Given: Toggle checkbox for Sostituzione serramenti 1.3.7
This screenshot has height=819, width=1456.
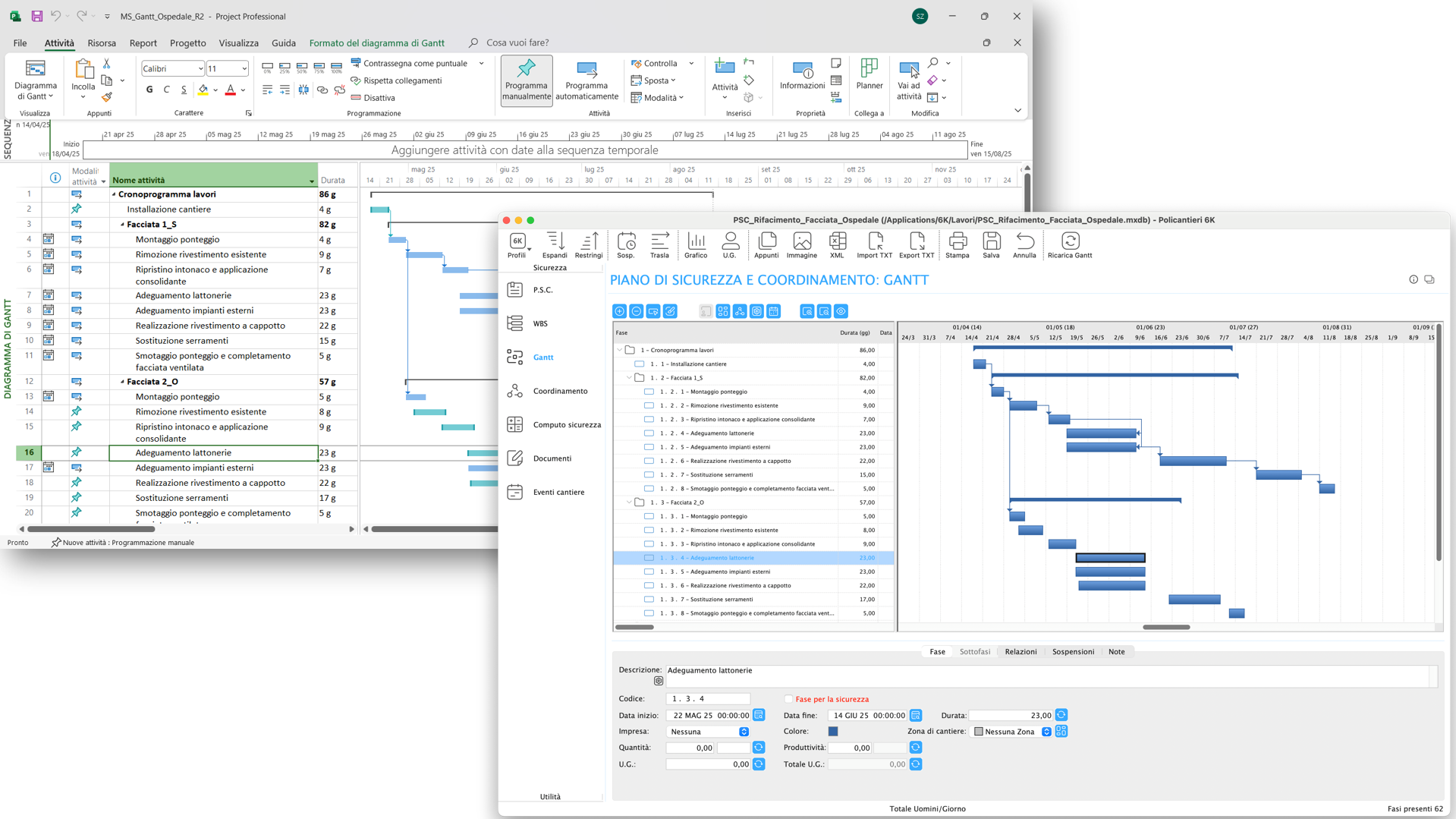Looking at the screenshot, I should pos(649,600).
